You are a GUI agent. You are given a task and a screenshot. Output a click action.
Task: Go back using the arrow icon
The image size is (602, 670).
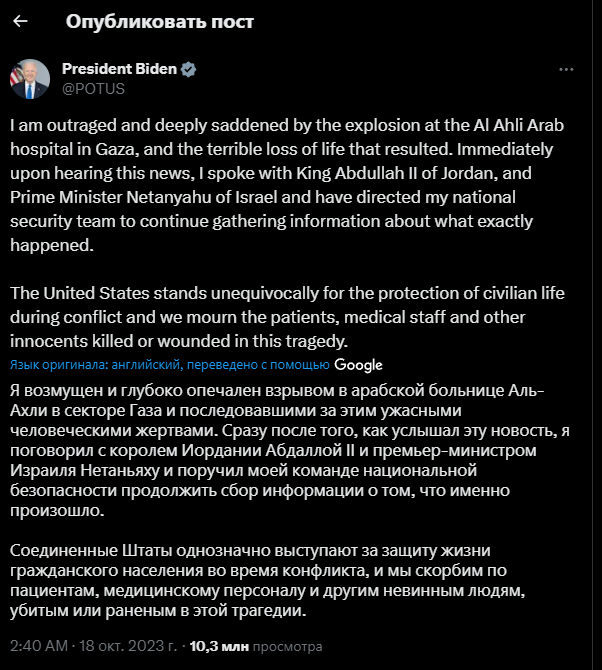coord(21,21)
